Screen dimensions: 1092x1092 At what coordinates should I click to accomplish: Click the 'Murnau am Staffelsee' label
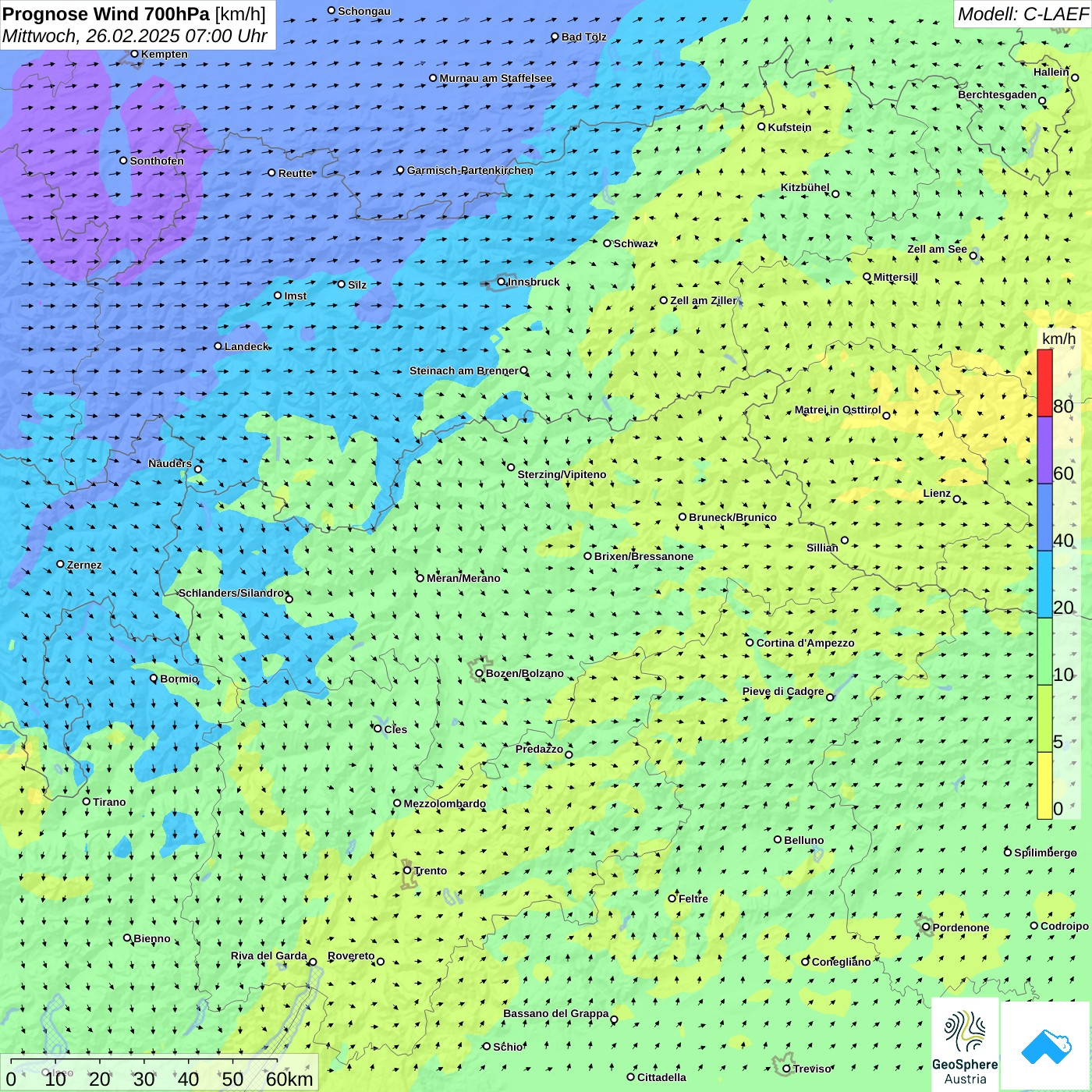(x=496, y=78)
